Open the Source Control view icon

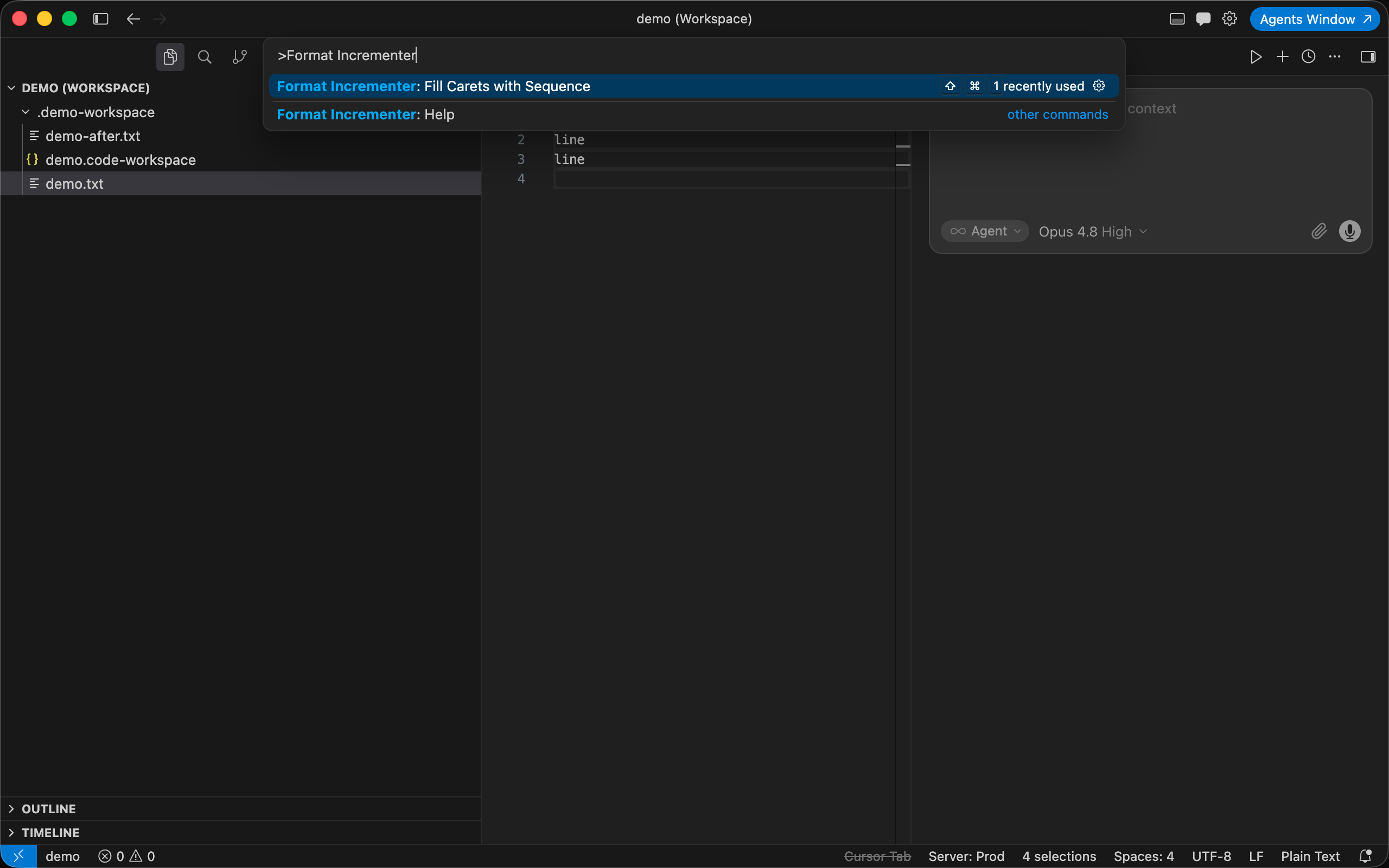coord(239,57)
